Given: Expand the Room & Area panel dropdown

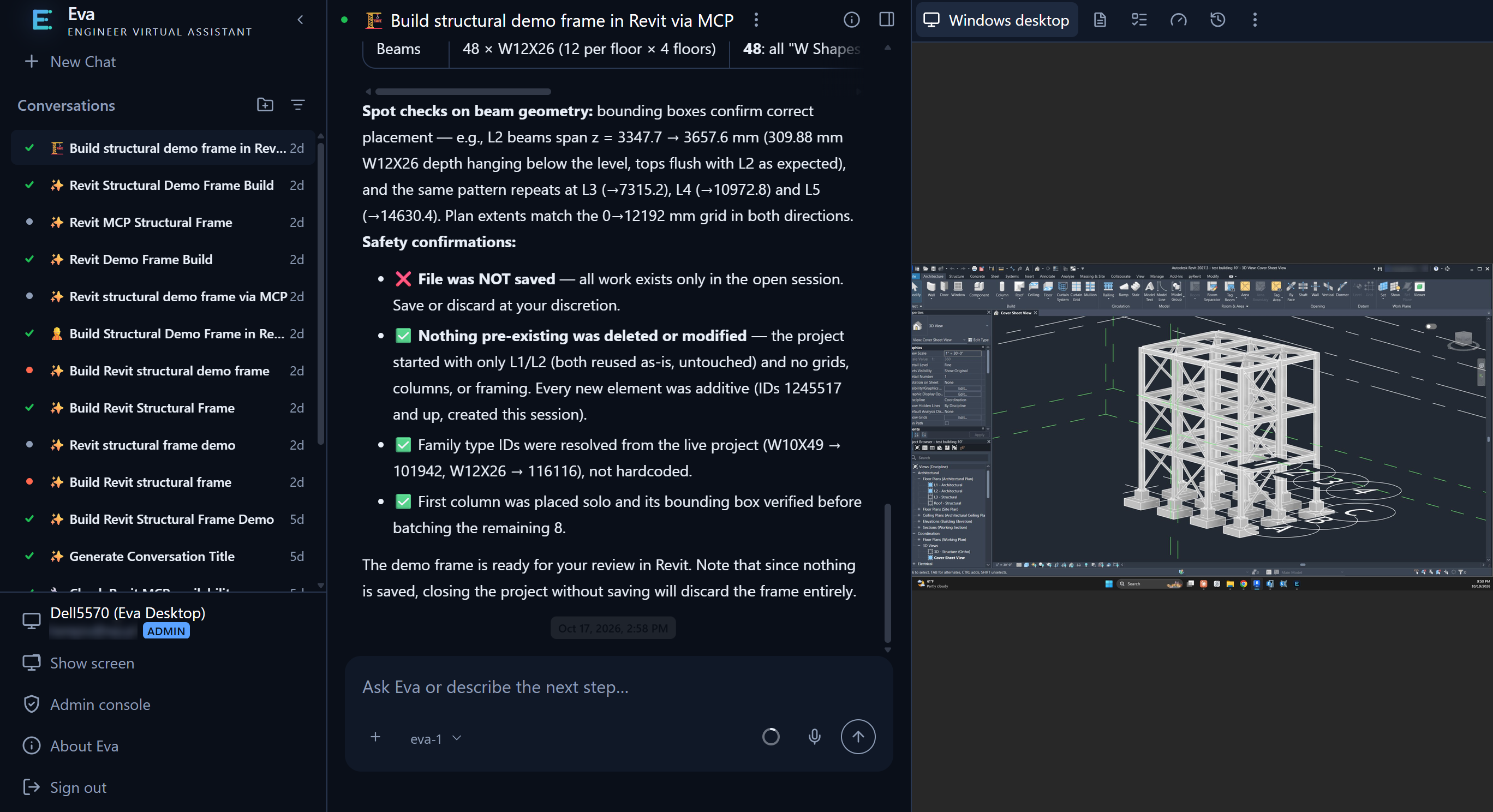Looking at the screenshot, I should tap(1234, 306).
